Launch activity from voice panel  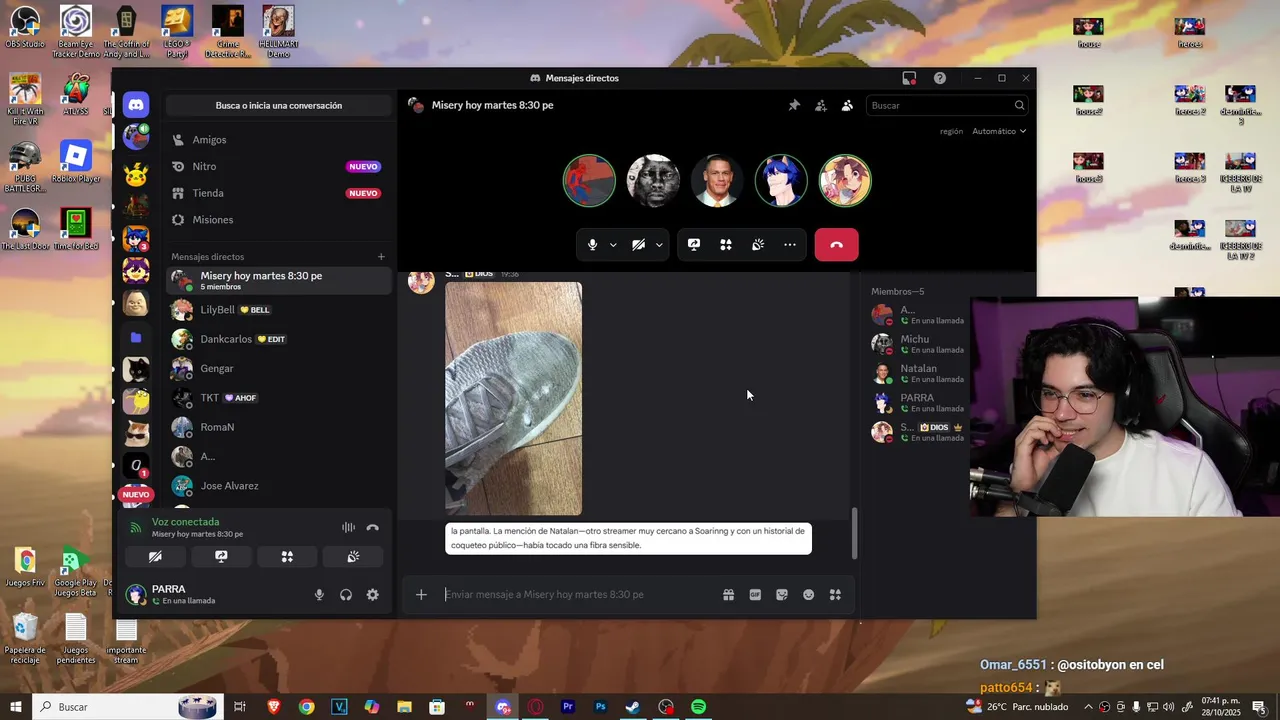point(287,557)
